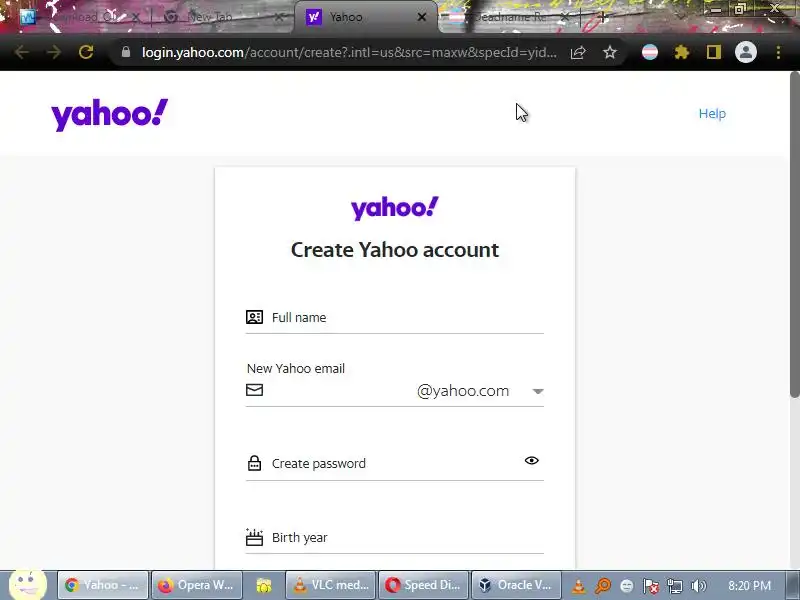Image resolution: width=800 pixels, height=600 pixels.
Task: Open a new browser tab
Action: [602, 17]
